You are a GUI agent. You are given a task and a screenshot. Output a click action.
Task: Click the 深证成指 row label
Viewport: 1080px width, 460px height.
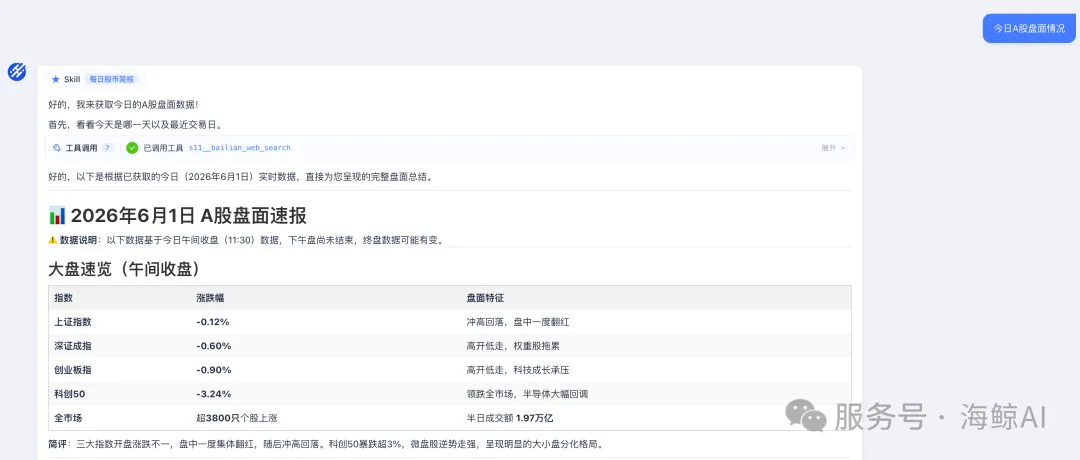[73, 346]
